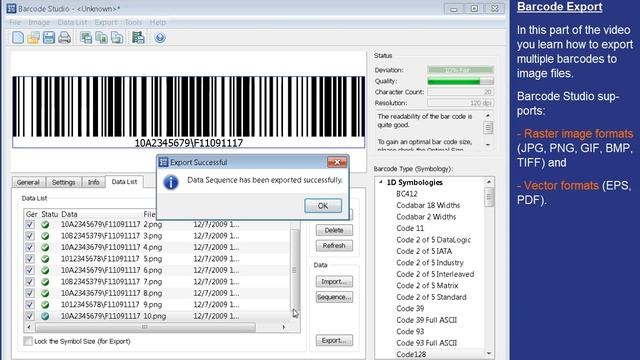Image resolution: width=640 pixels, height=360 pixels.
Task: Click the data list left scroll arrow
Action: pos(29,327)
